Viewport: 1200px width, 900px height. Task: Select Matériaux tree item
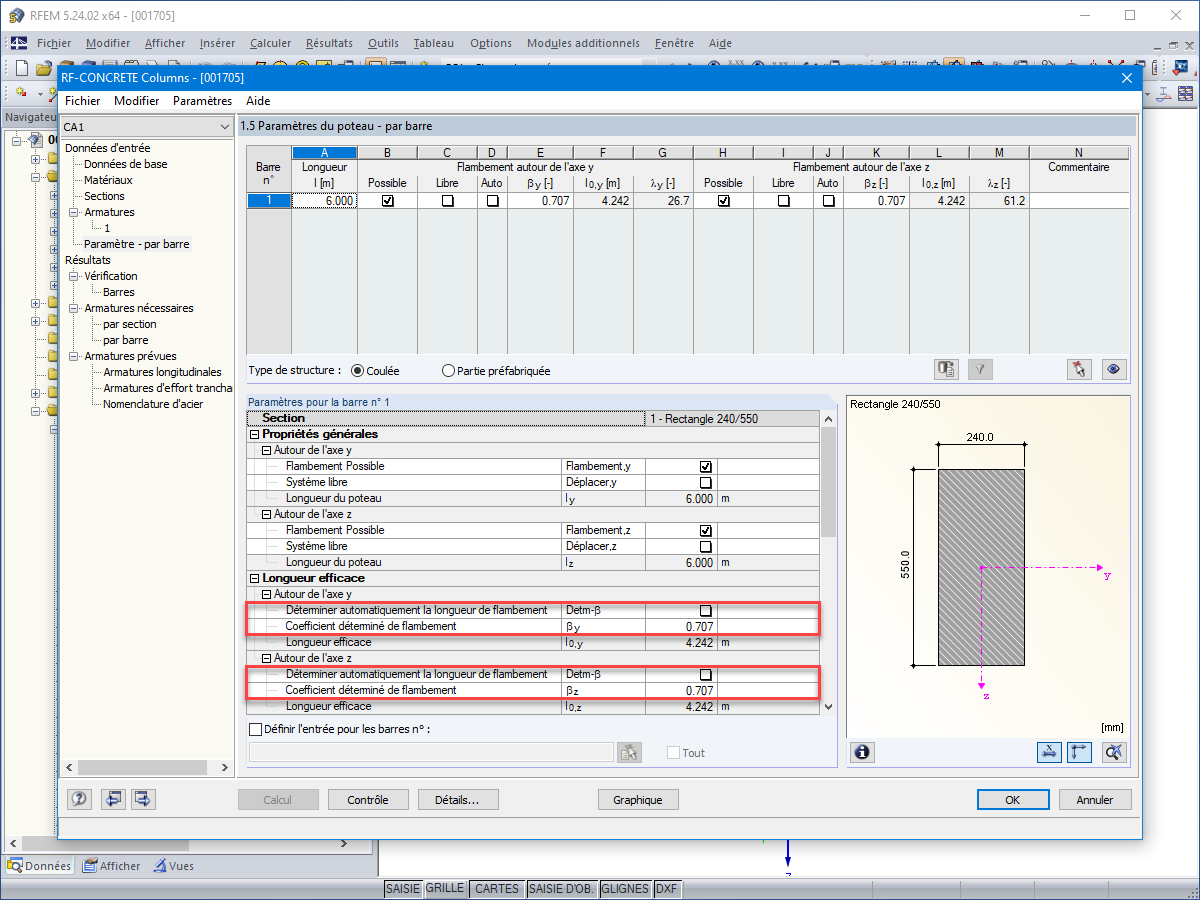tap(108, 180)
